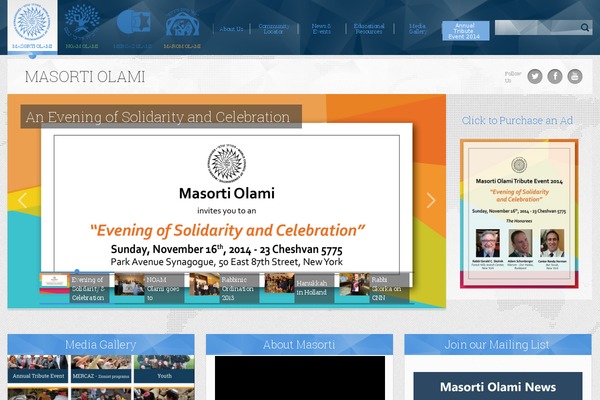Click the About Masorti section header
The image size is (600, 400).
(299, 344)
